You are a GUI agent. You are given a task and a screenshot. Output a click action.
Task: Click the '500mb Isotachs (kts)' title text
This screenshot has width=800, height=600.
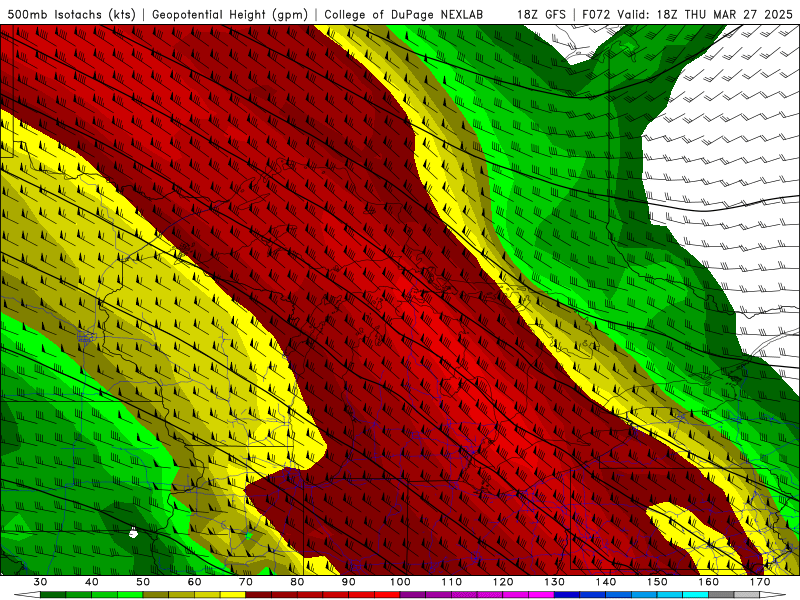tap(71, 14)
